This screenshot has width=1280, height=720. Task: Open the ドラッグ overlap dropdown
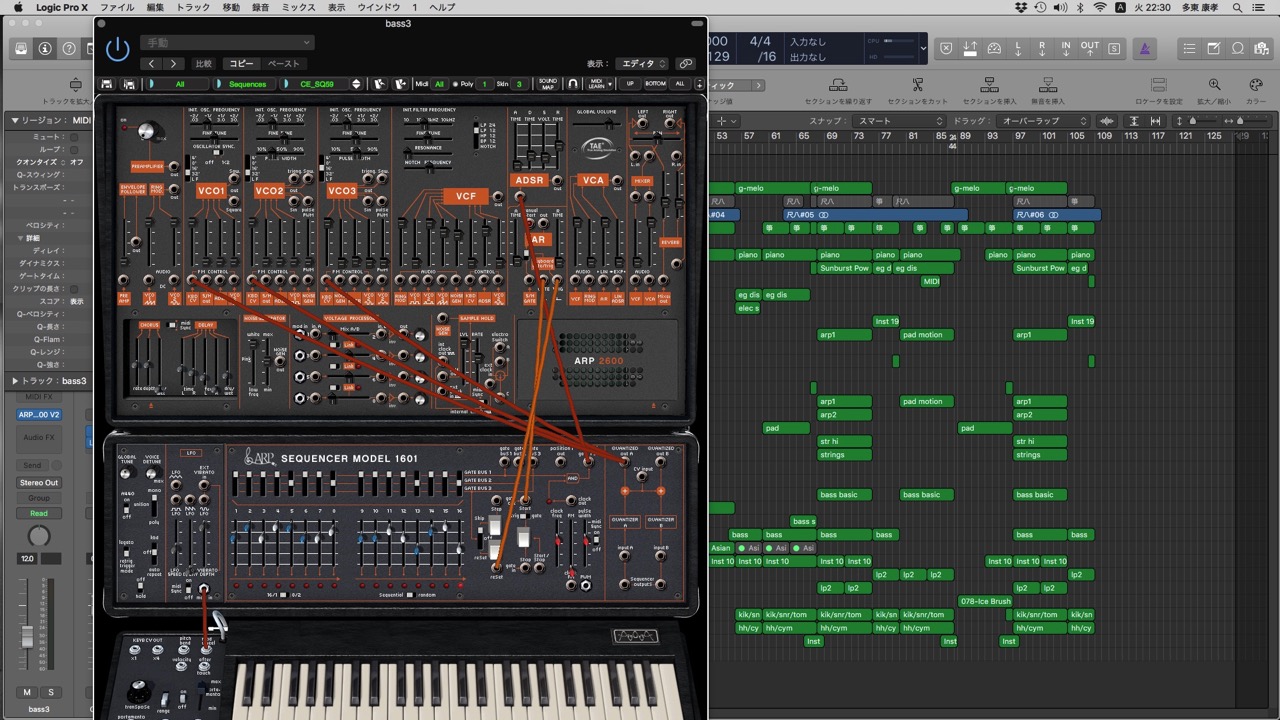click(x=1044, y=121)
